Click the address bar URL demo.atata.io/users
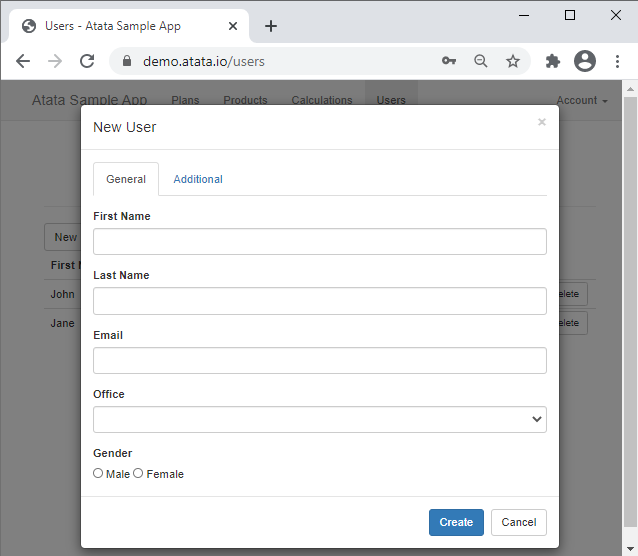This screenshot has height=556, width=638. pyautogui.click(x=203, y=61)
